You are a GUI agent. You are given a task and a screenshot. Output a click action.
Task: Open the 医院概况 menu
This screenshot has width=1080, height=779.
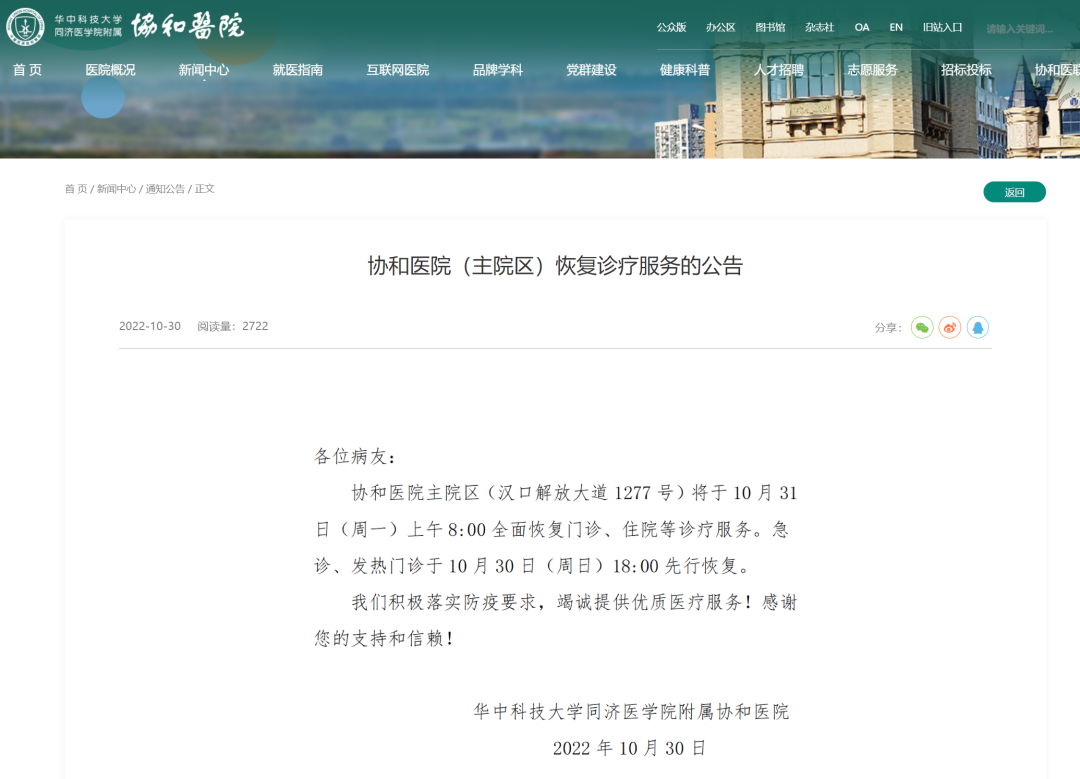pos(110,70)
